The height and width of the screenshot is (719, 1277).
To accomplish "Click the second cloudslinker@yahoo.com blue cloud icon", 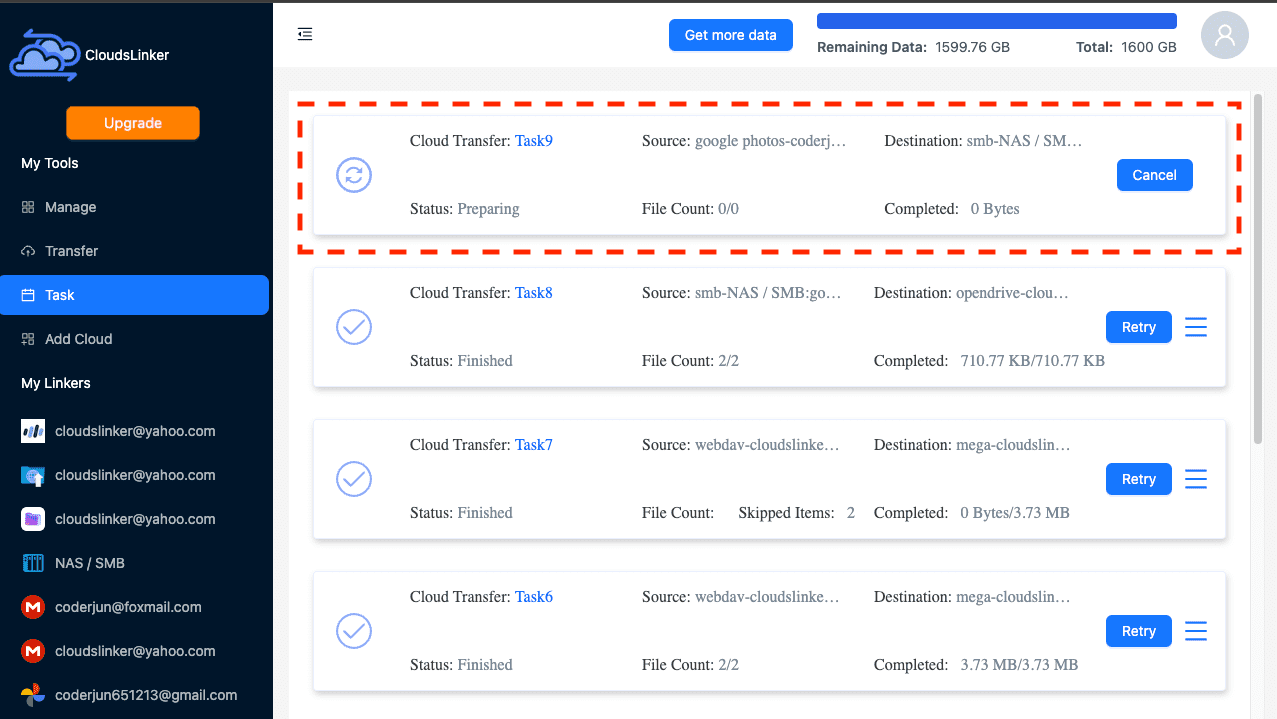I will point(33,475).
